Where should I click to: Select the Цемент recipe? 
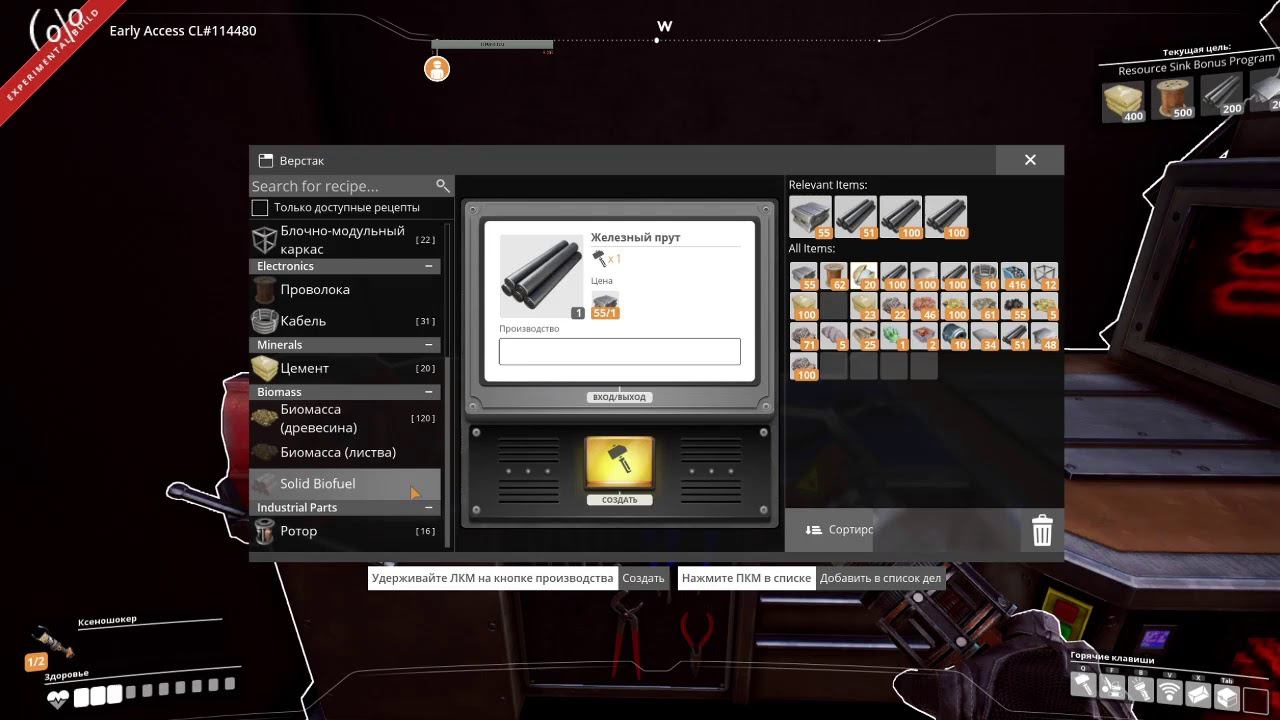click(x=345, y=368)
